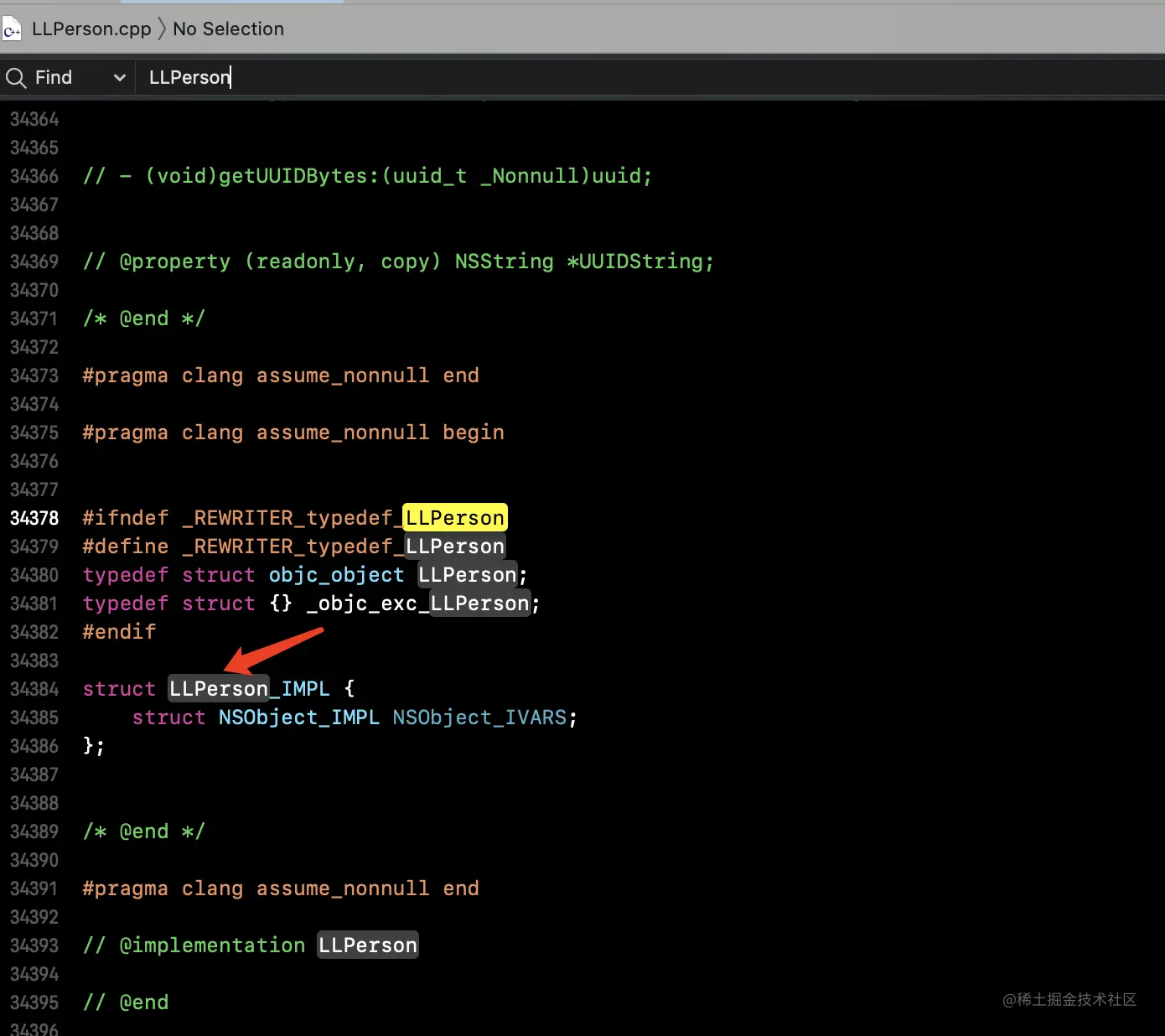Click line number 34378 in the gutter
1165x1036 pixels.
[x=34, y=518]
